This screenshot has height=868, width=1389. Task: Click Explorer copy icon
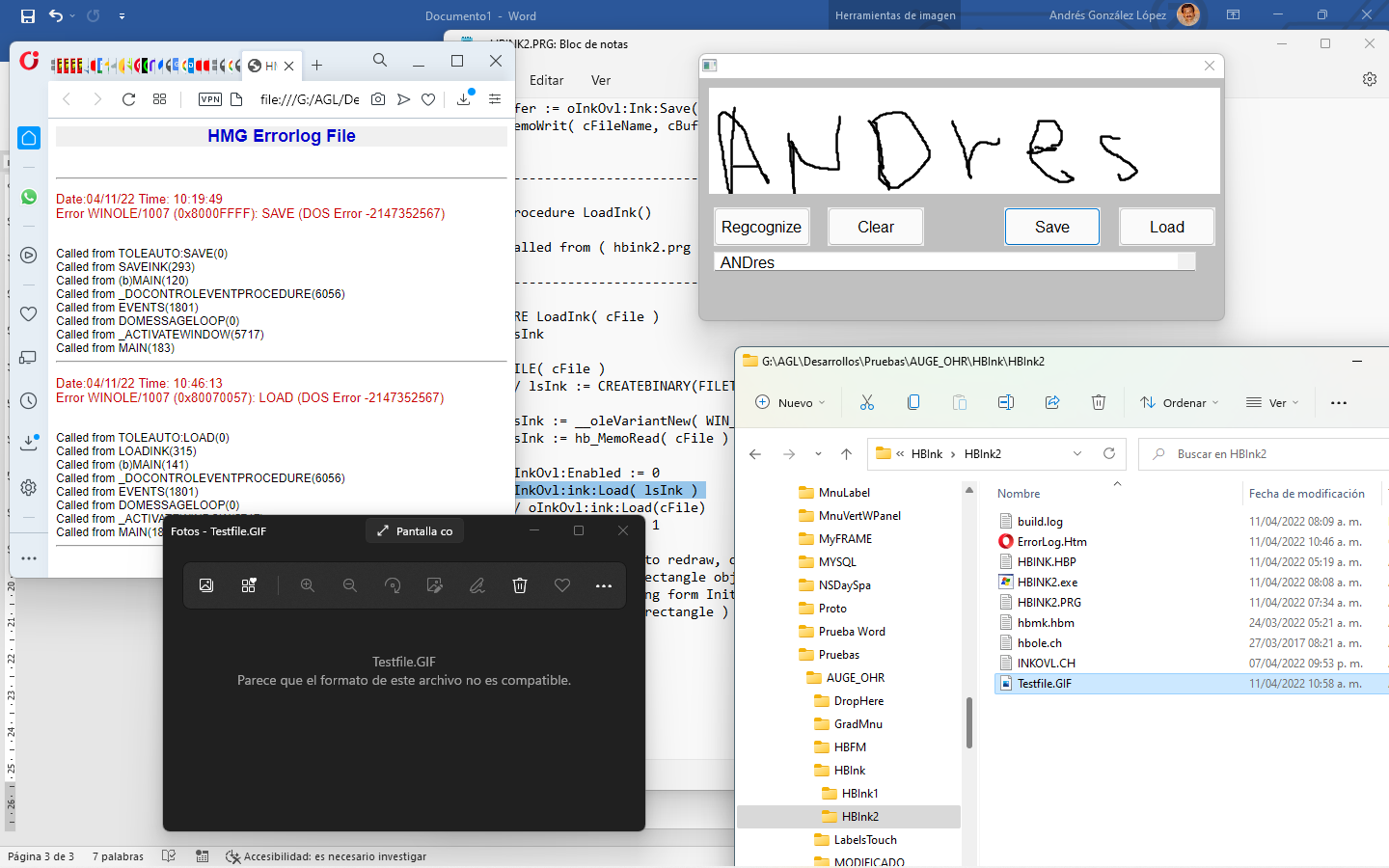pos(913,402)
